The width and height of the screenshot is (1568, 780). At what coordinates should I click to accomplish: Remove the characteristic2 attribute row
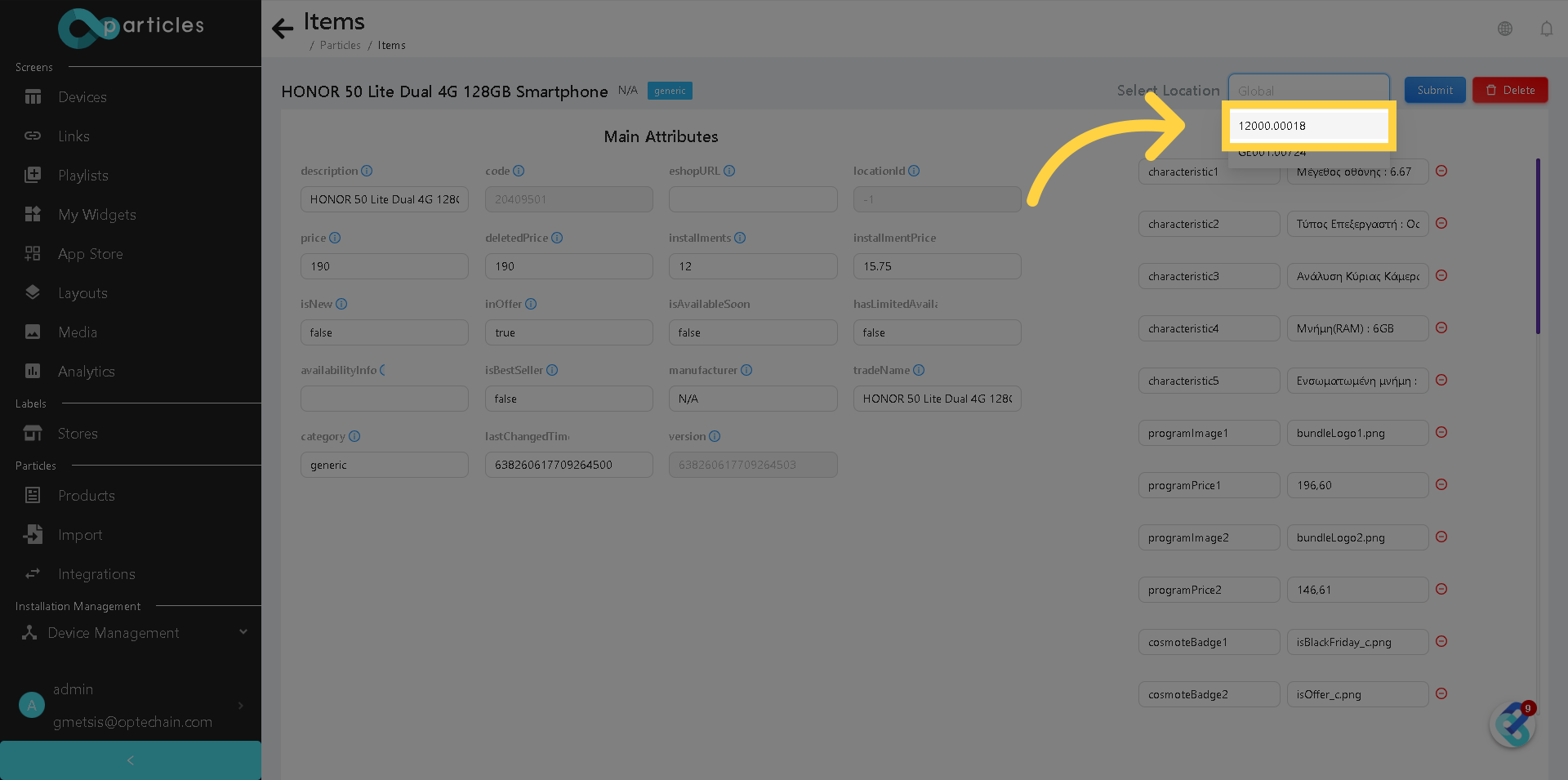1441,223
